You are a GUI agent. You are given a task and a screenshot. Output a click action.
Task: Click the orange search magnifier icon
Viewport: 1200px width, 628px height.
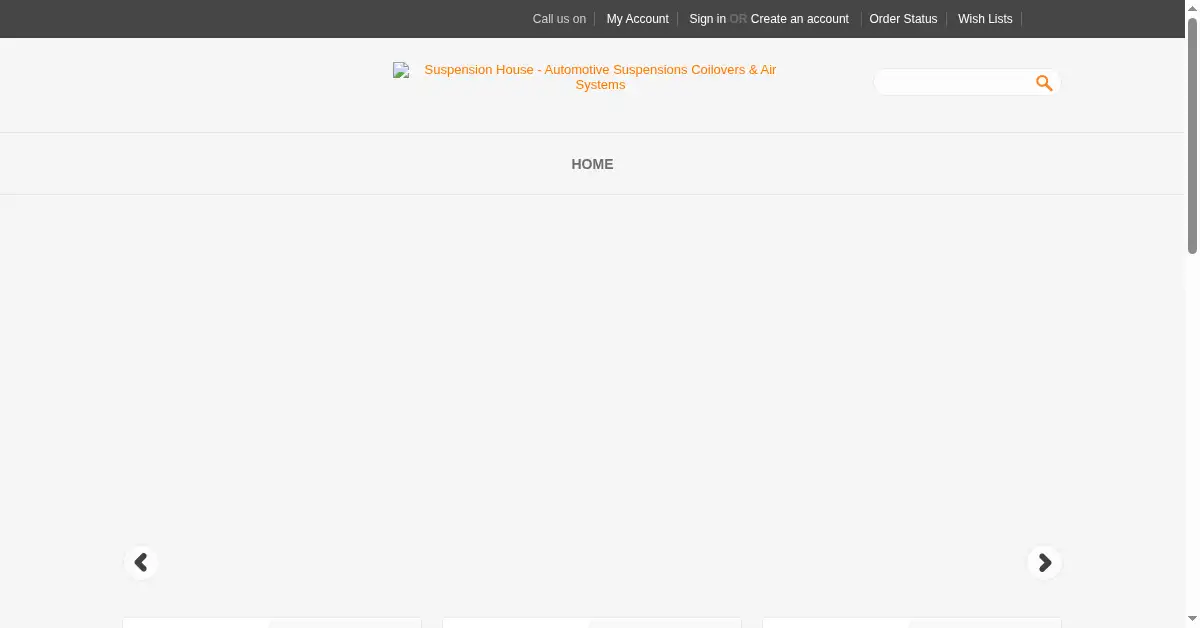tap(1044, 83)
